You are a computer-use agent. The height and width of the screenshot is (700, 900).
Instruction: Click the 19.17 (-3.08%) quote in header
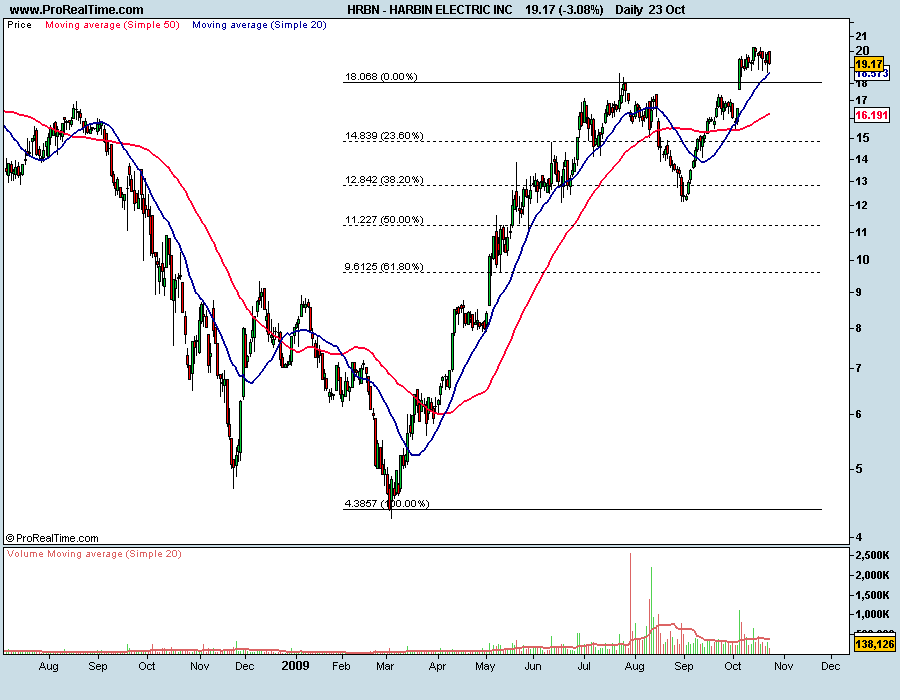(564, 9)
